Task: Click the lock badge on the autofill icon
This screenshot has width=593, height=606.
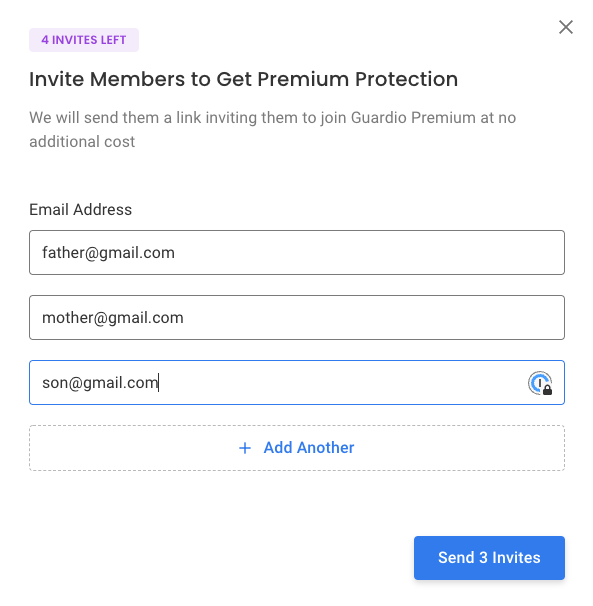Action: point(547,390)
